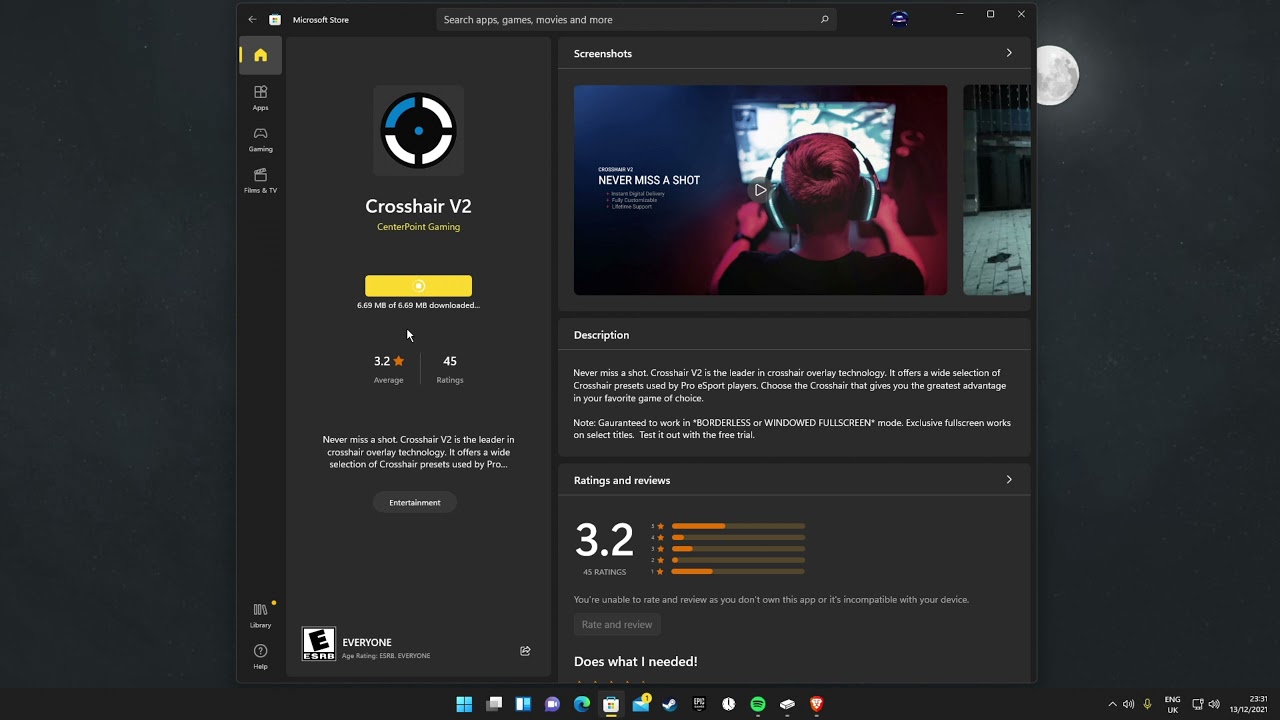Open Help in the sidebar

(260, 656)
